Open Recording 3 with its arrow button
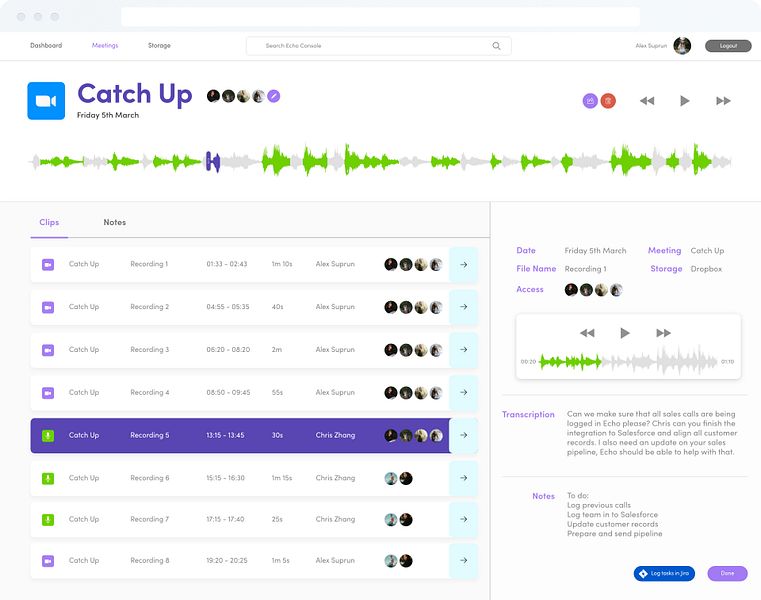This screenshot has height=600, width=761. (x=463, y=350)
